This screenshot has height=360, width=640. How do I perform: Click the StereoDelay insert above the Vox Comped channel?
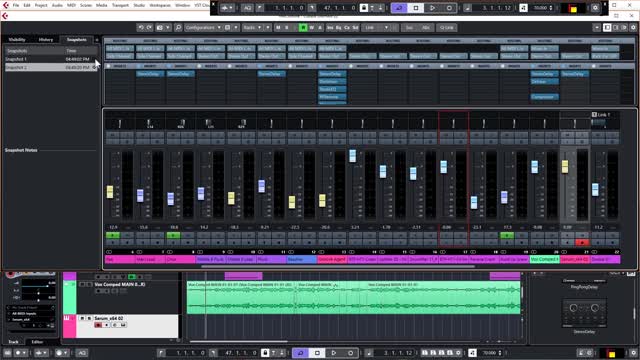(x=544, y=74)
